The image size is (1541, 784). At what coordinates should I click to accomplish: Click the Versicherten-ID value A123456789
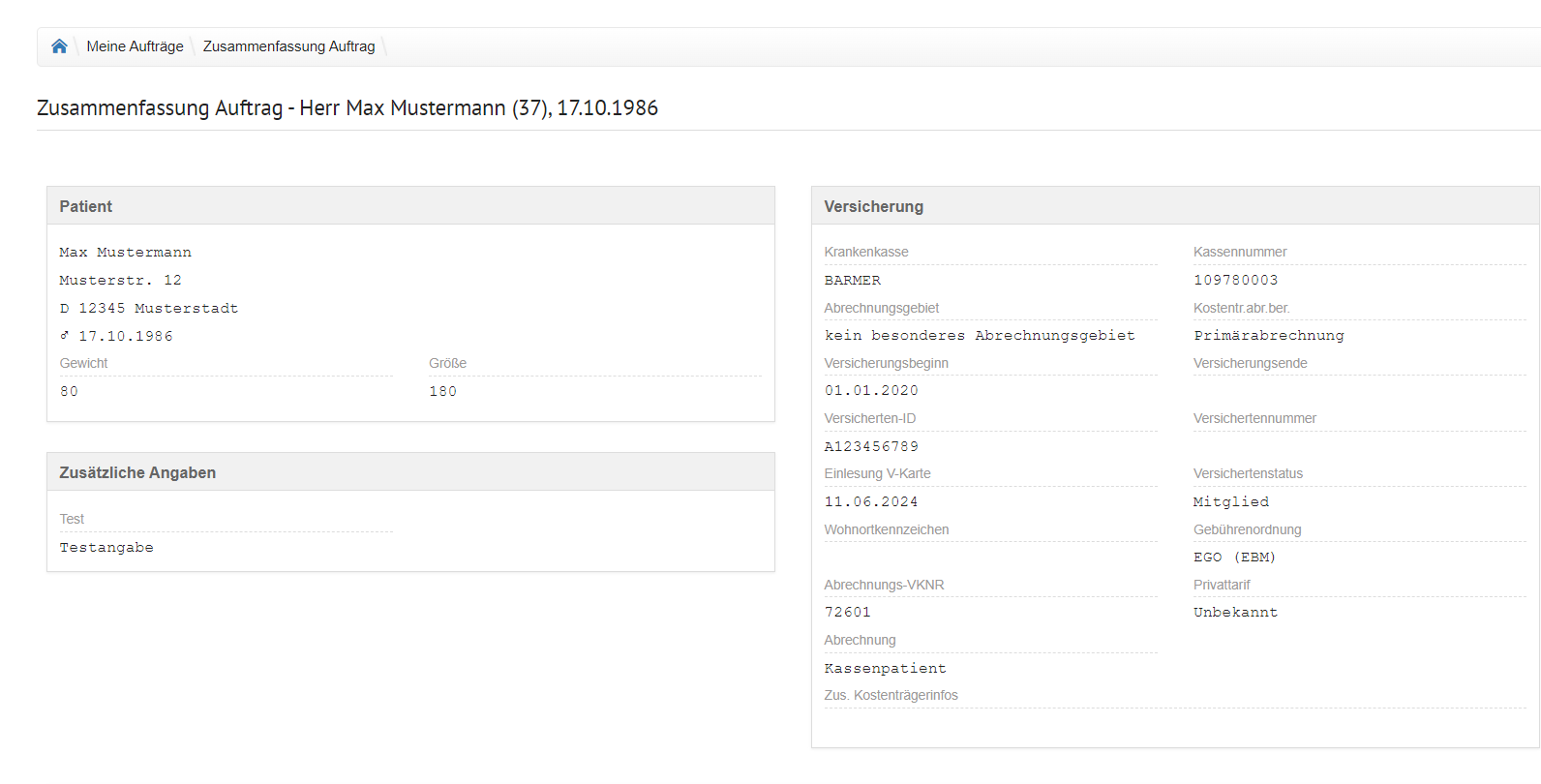tap(871, 447)
